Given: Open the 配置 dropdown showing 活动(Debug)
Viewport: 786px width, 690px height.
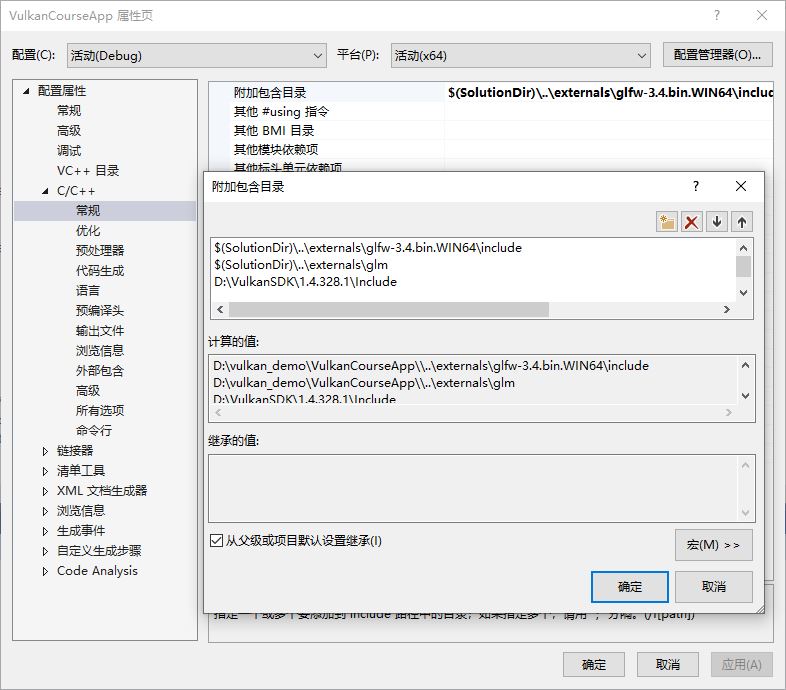Looking at the screenshot, I should tap(196, 56).
